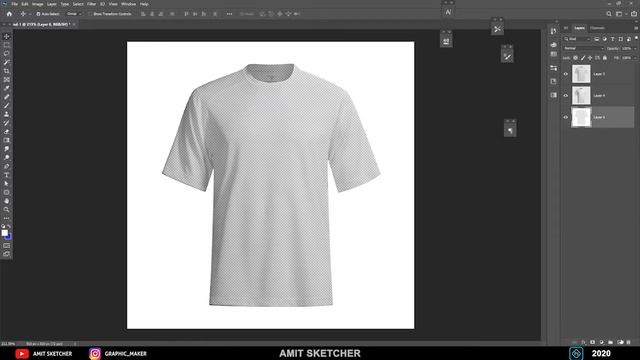Select the Rectangular Marquee tool
The image size is (640, 360).
(7, 45)
